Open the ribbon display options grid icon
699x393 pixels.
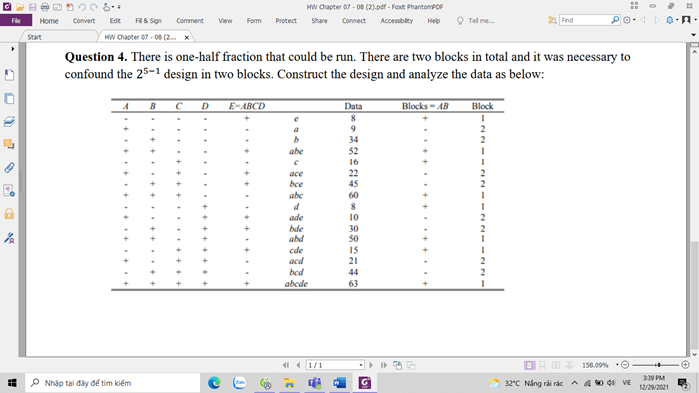click(x=634, y=6)
